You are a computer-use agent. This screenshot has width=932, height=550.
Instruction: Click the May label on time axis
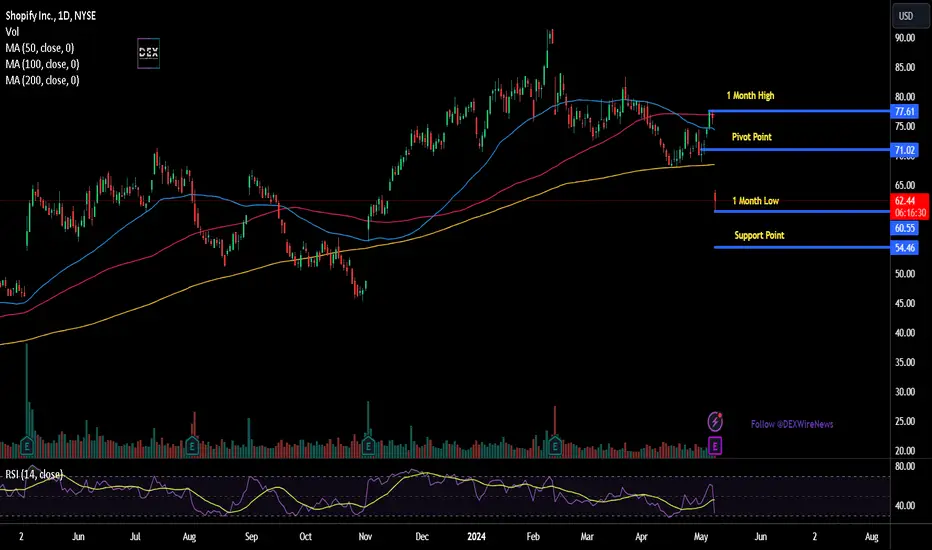pyautogui.click(x=701, y=536)
